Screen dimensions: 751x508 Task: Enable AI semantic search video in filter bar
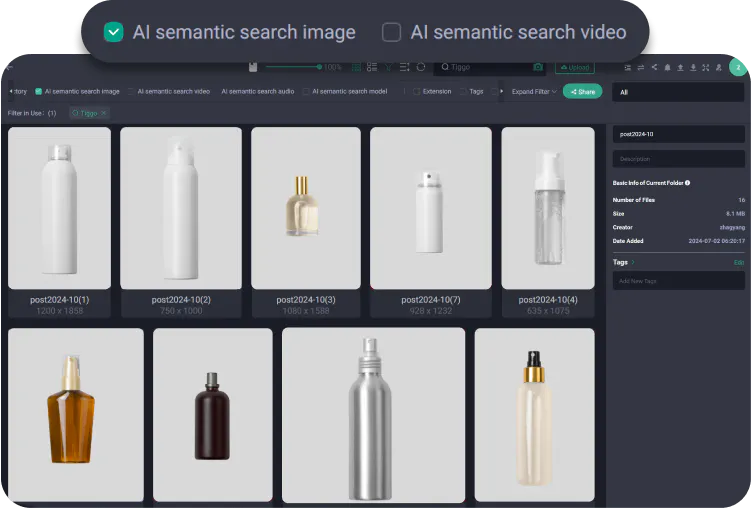pos(130,91)
